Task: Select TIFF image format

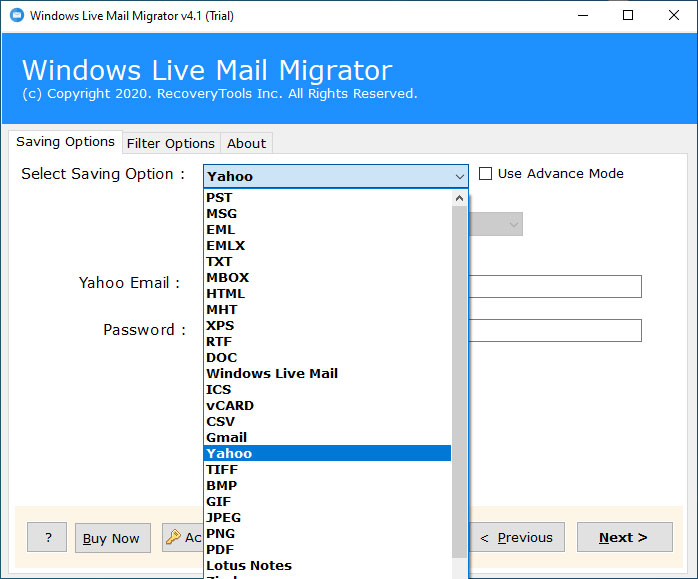Action: click(328, 470)
